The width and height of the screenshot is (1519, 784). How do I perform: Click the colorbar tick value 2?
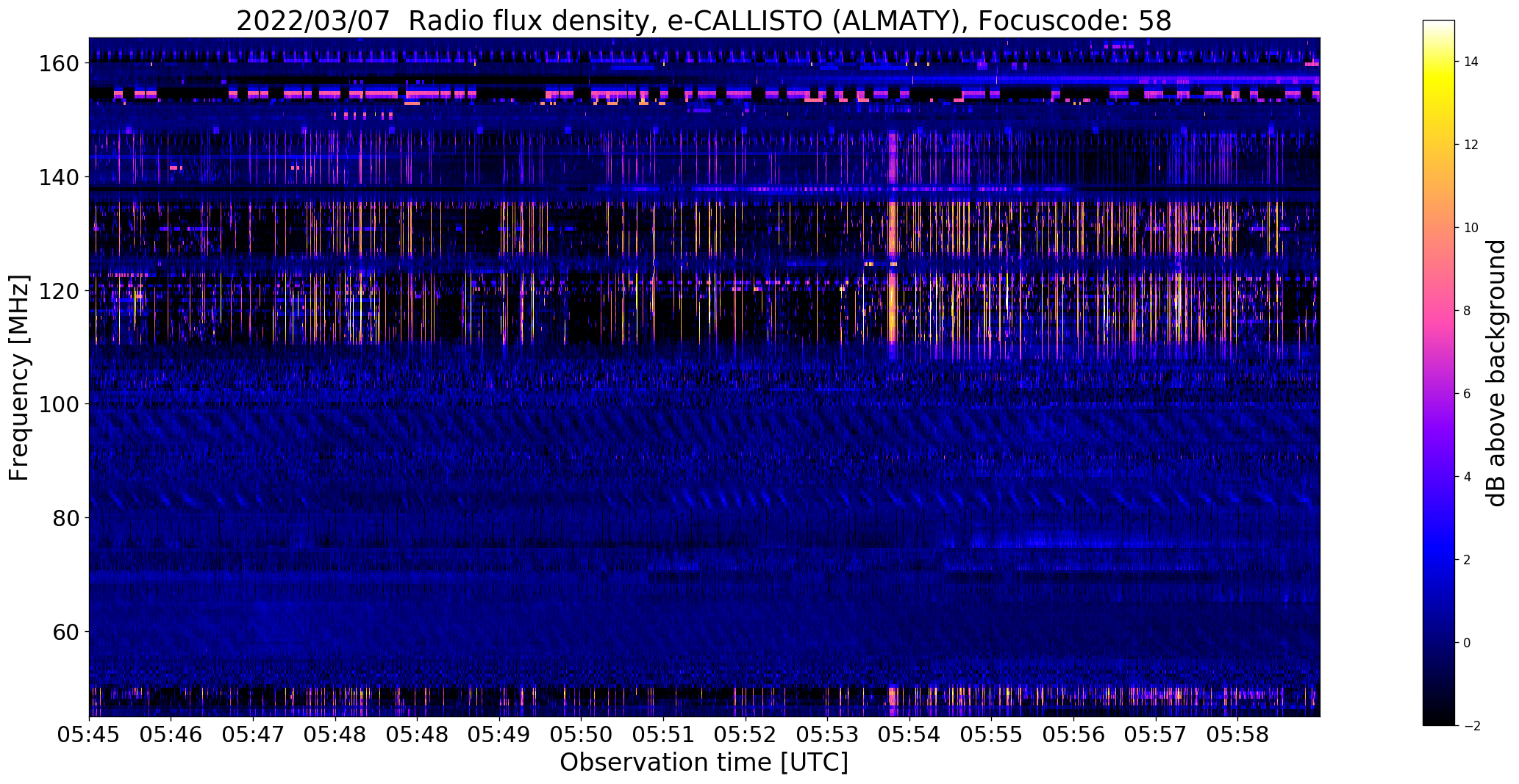1468,560
